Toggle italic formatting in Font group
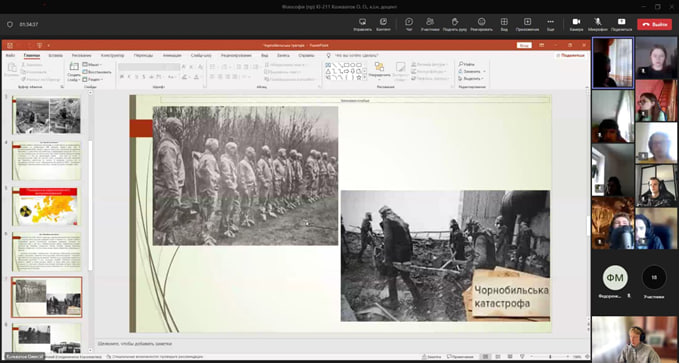Image resolution: width=680 pixels, height=364 pixels. 129,77
